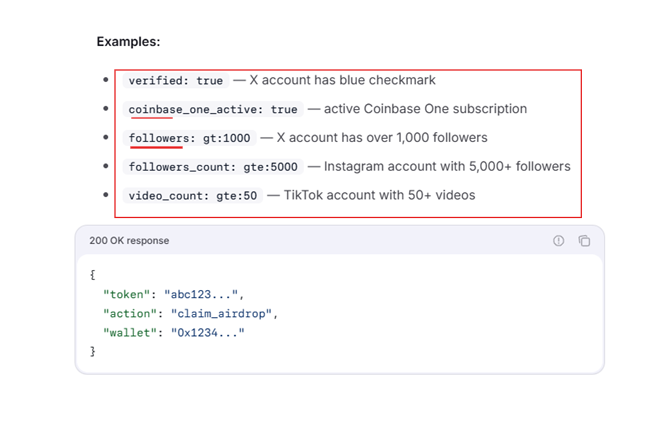The width and height of the screenshot is (665, 421).
Task: Click the report issue icon in response header
Action: 559,241
